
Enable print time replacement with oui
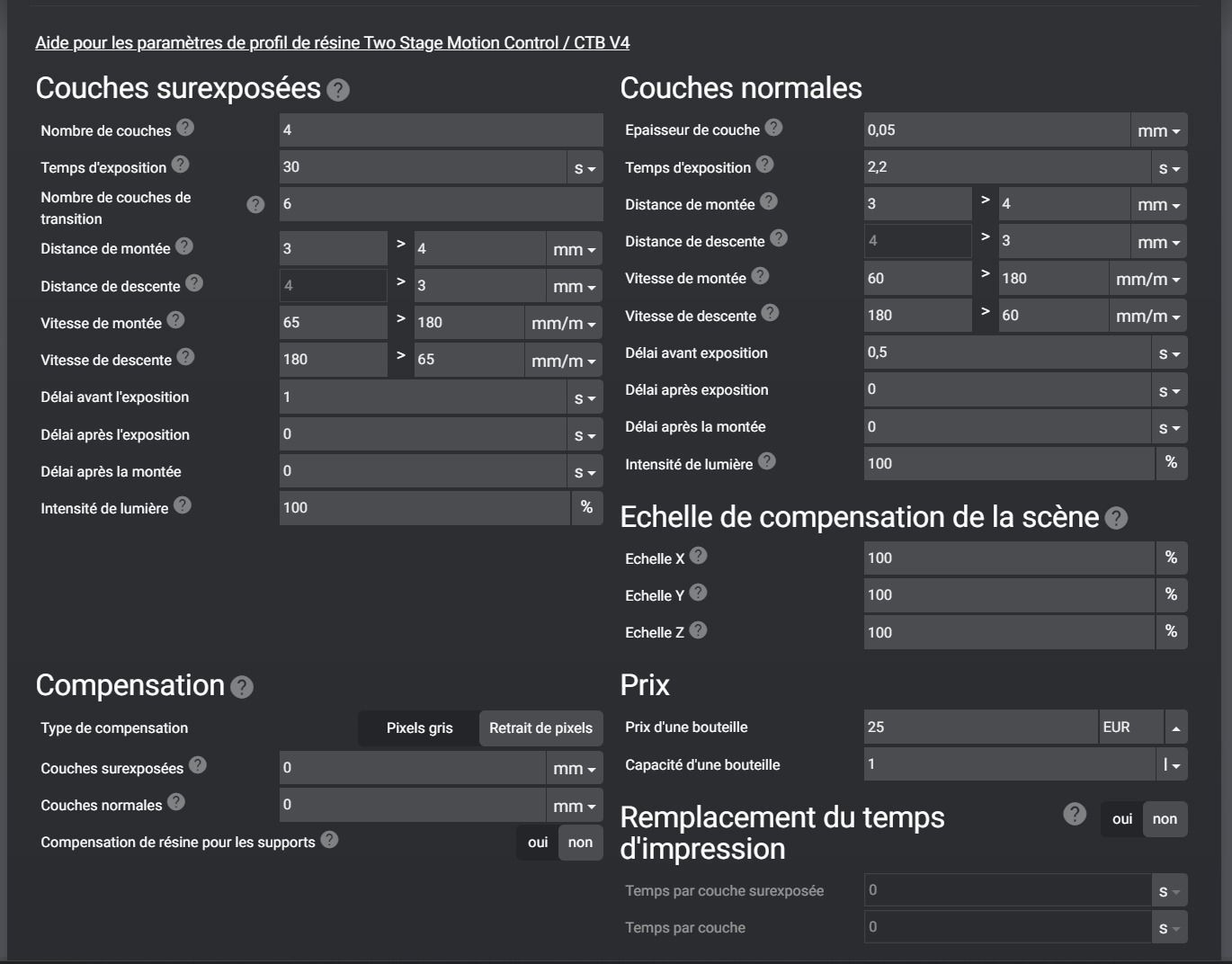[1122, 819]
